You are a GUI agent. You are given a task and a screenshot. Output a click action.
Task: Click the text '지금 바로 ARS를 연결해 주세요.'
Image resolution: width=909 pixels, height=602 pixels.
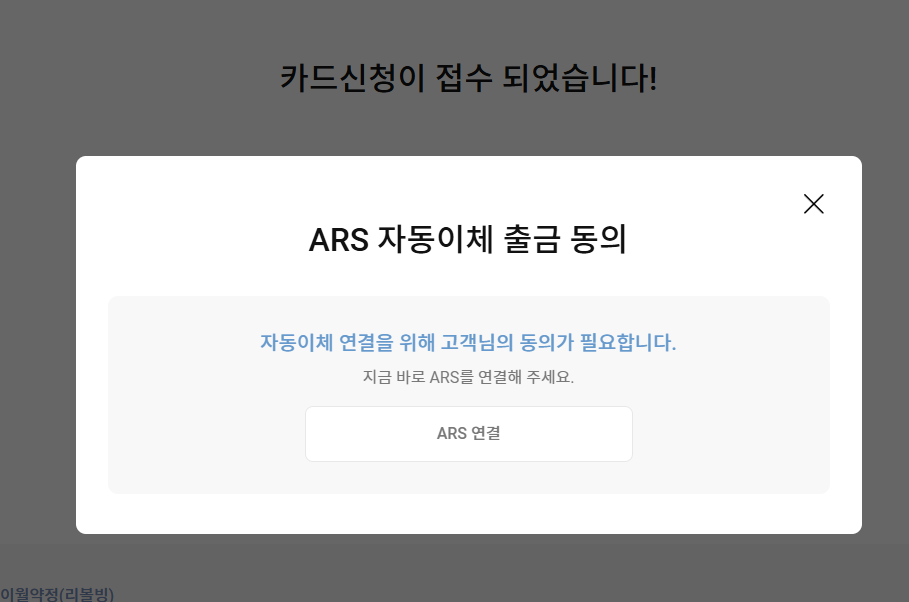point(468,377)
